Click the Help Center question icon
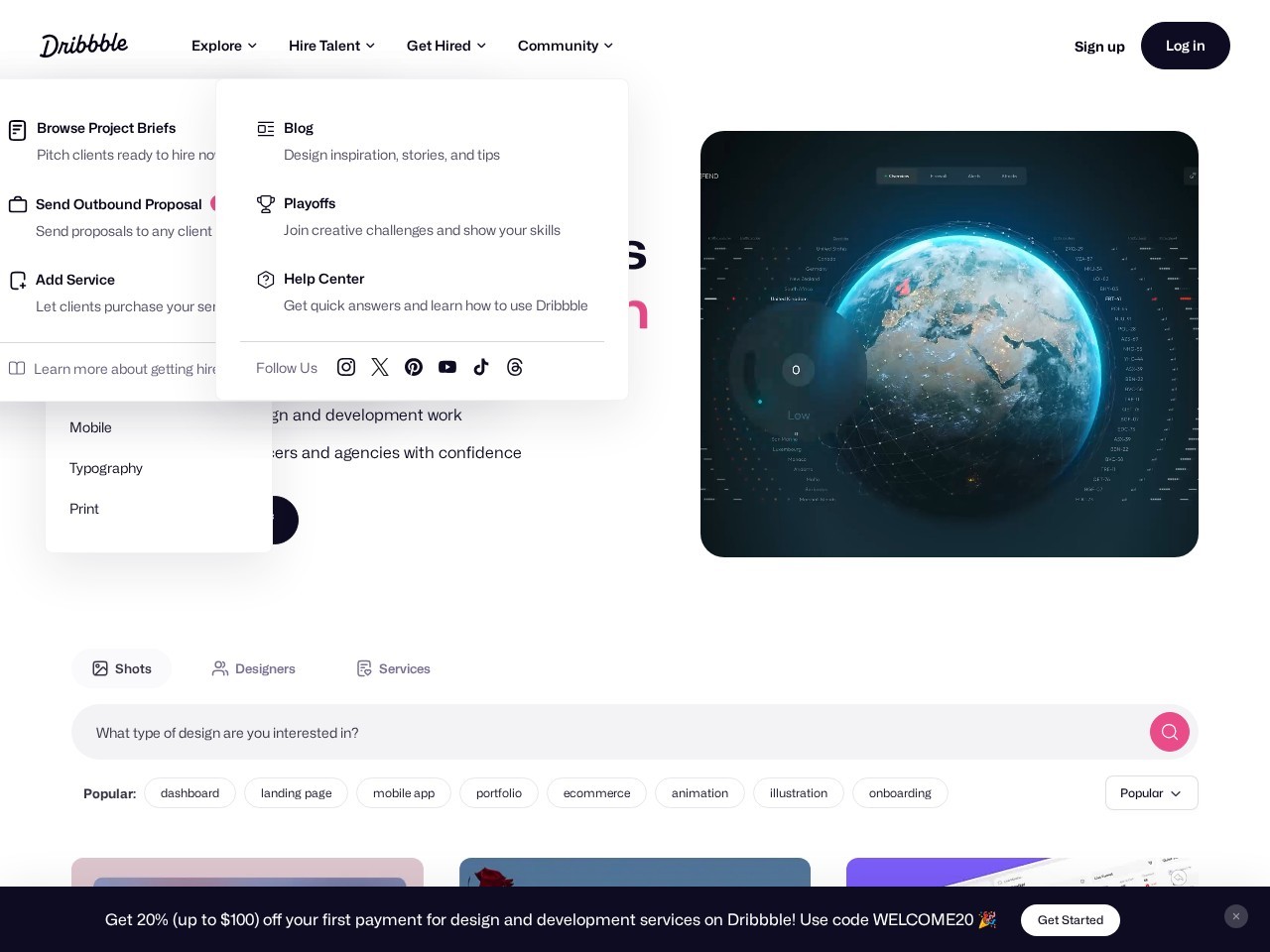 266,280
